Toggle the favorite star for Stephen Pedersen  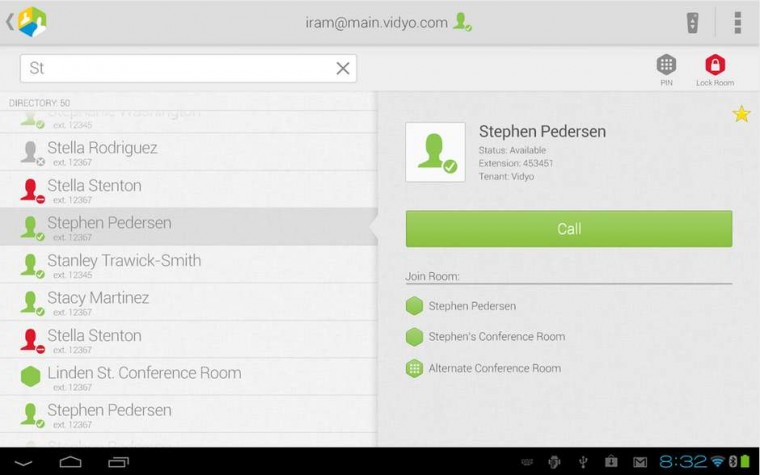pyautogui.click(x=741, y=114)
